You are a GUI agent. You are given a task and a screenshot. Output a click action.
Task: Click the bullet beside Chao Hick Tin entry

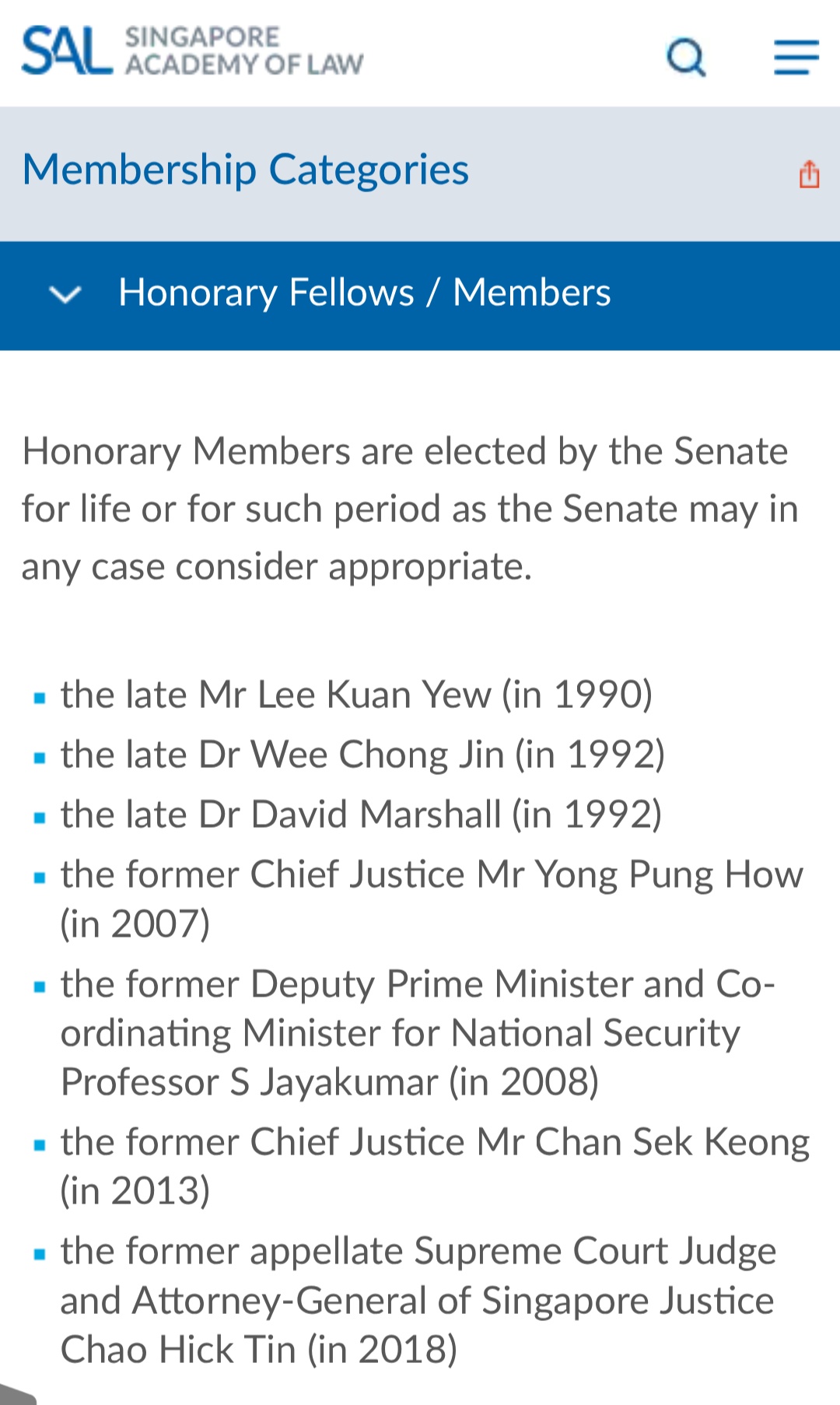pos(40,1254)
